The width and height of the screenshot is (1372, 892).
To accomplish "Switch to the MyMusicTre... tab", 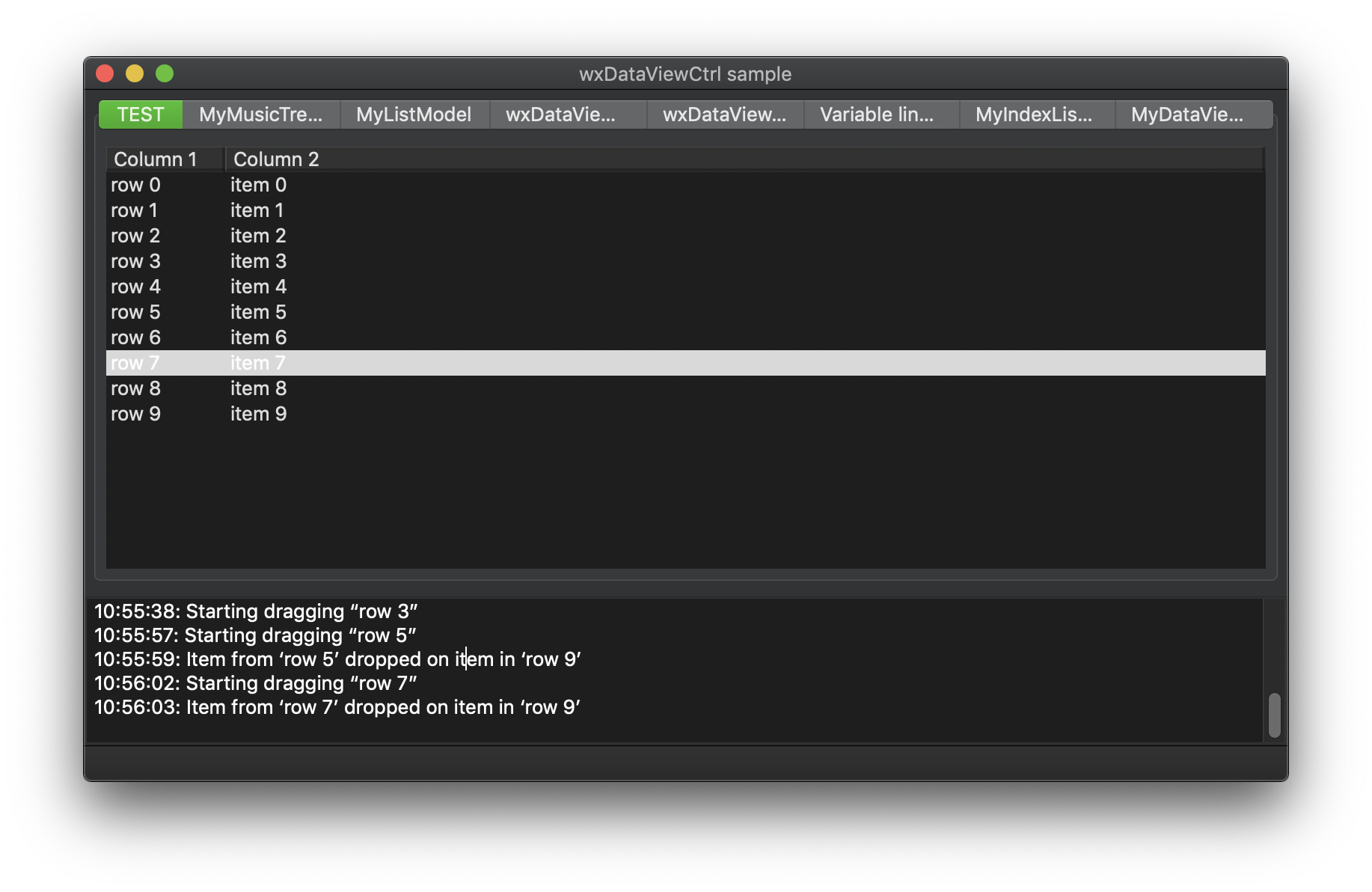I will (261, 114).
